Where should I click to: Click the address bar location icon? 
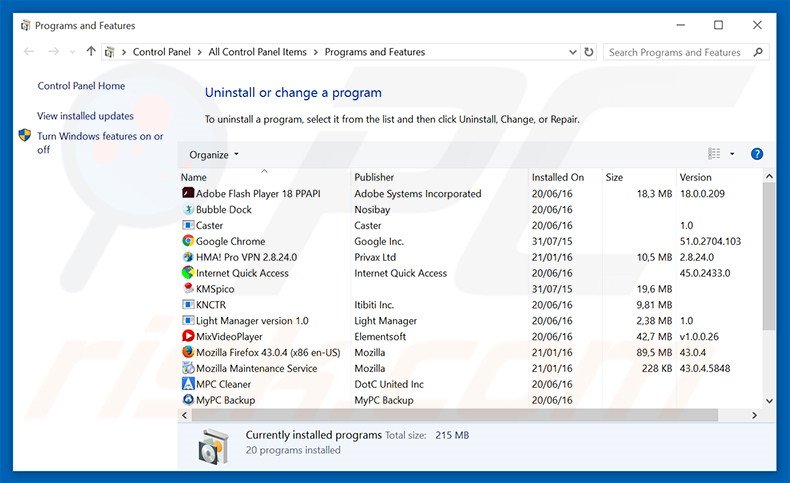[110, 52]
